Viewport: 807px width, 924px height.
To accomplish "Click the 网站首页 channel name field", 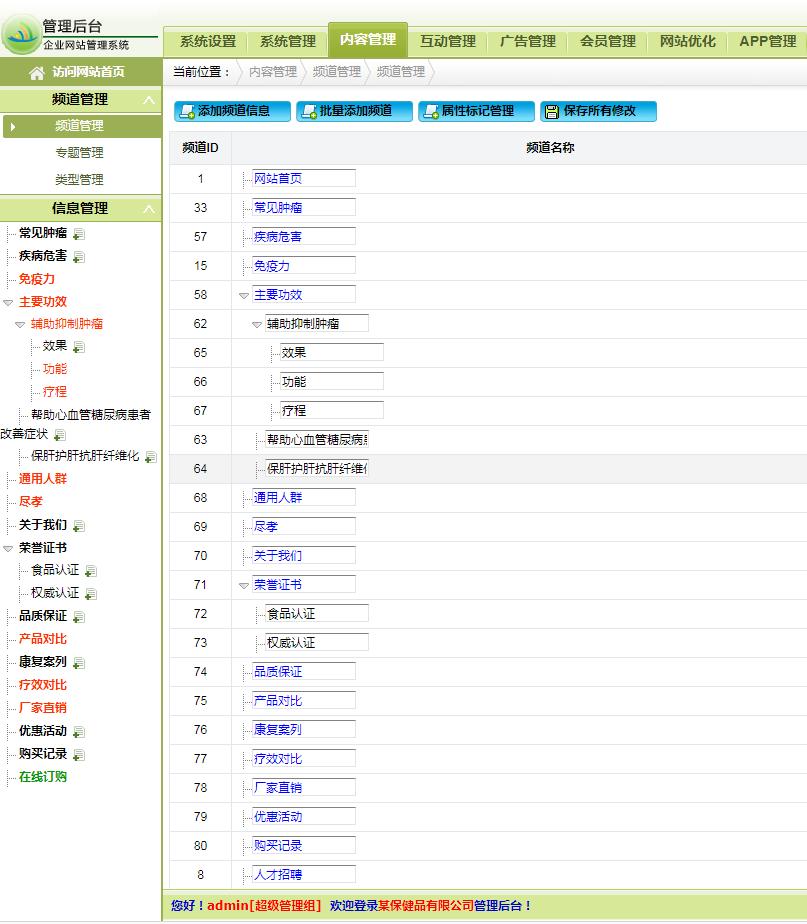I will 303,179.
